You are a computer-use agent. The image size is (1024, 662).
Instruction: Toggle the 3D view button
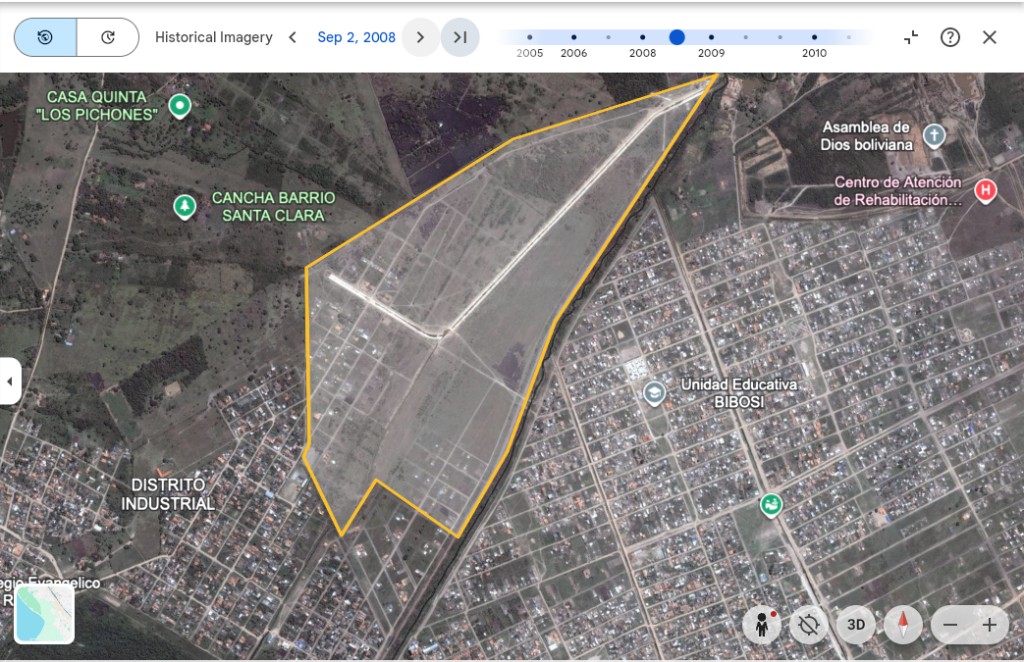point(856,625)
